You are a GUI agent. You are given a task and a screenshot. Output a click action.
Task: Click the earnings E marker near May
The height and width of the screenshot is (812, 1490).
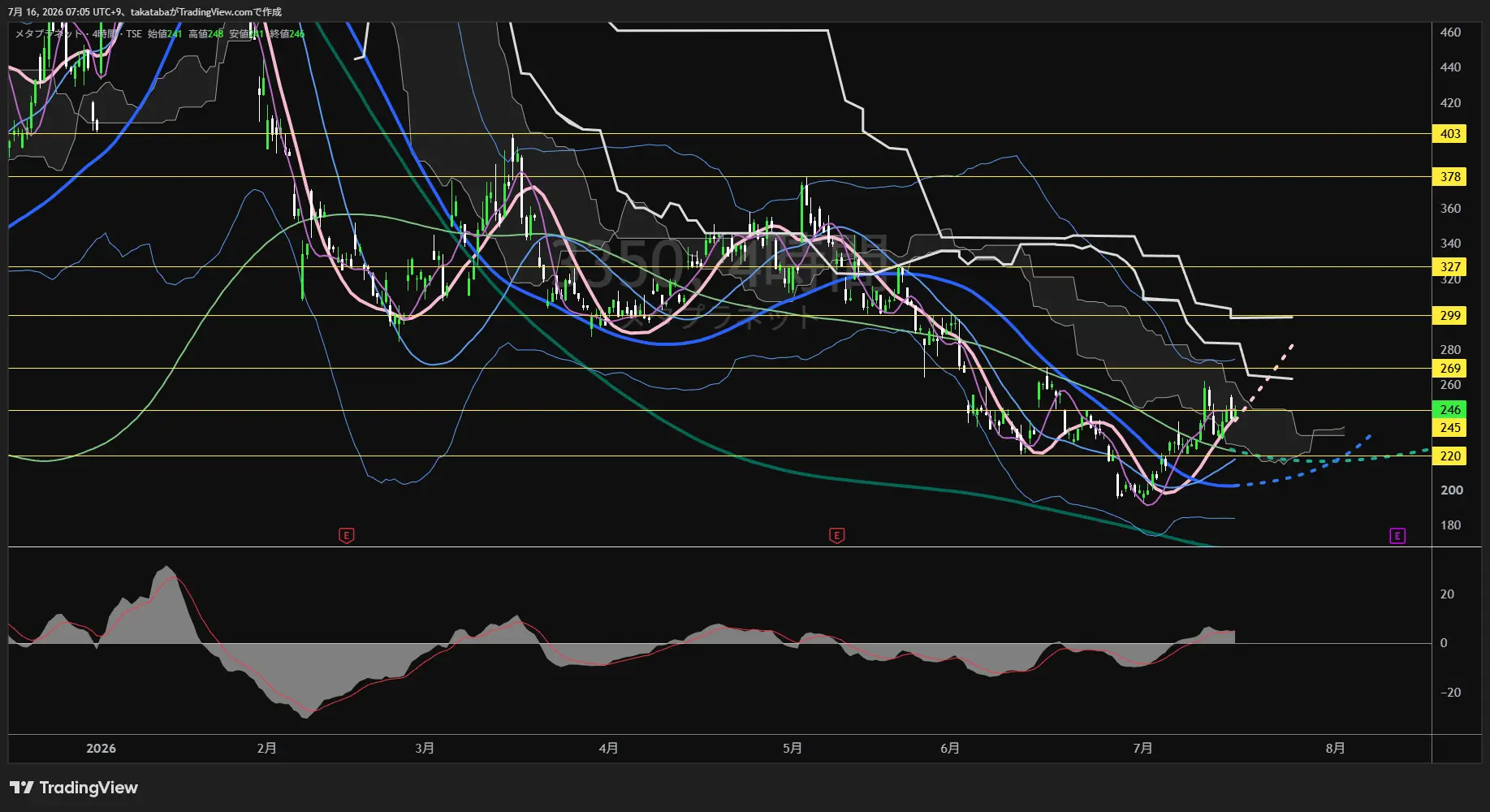click(837, 535)
